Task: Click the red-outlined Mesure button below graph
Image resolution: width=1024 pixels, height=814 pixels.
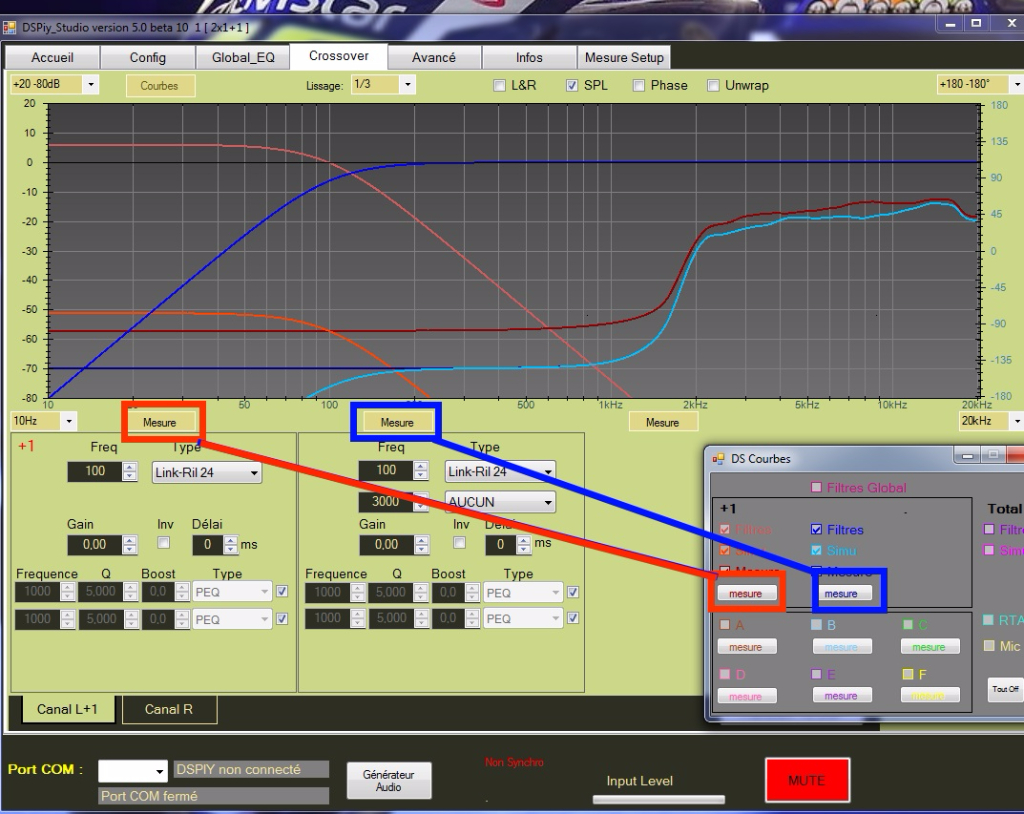Action: point(160,423)
